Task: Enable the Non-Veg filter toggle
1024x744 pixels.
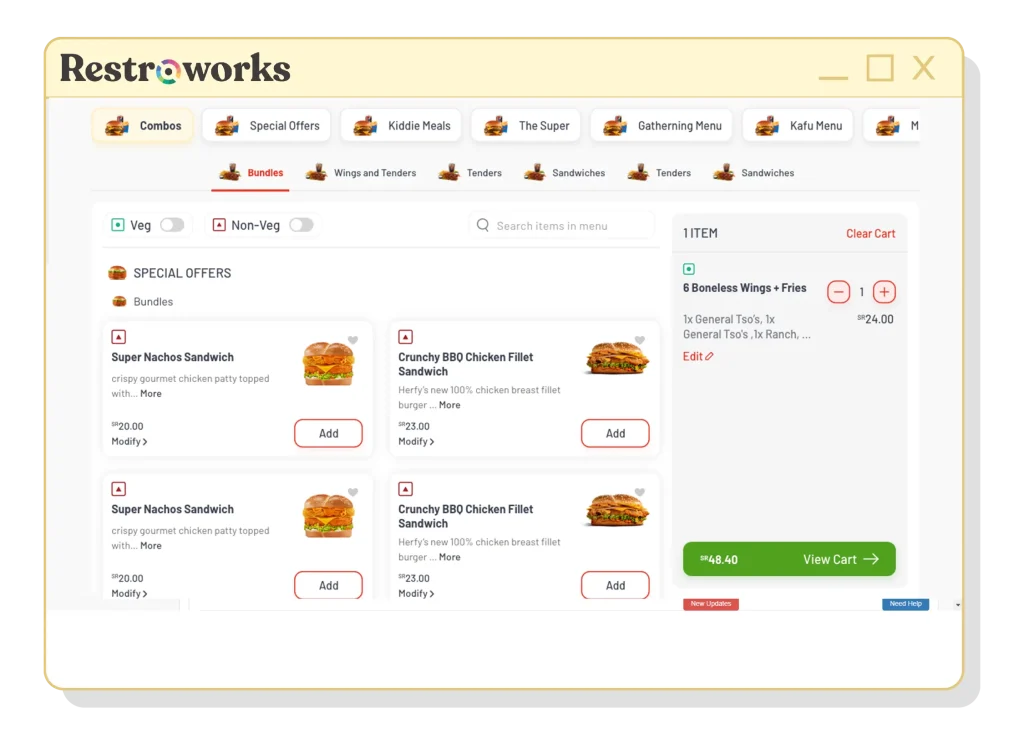Action: pos(302,225)
